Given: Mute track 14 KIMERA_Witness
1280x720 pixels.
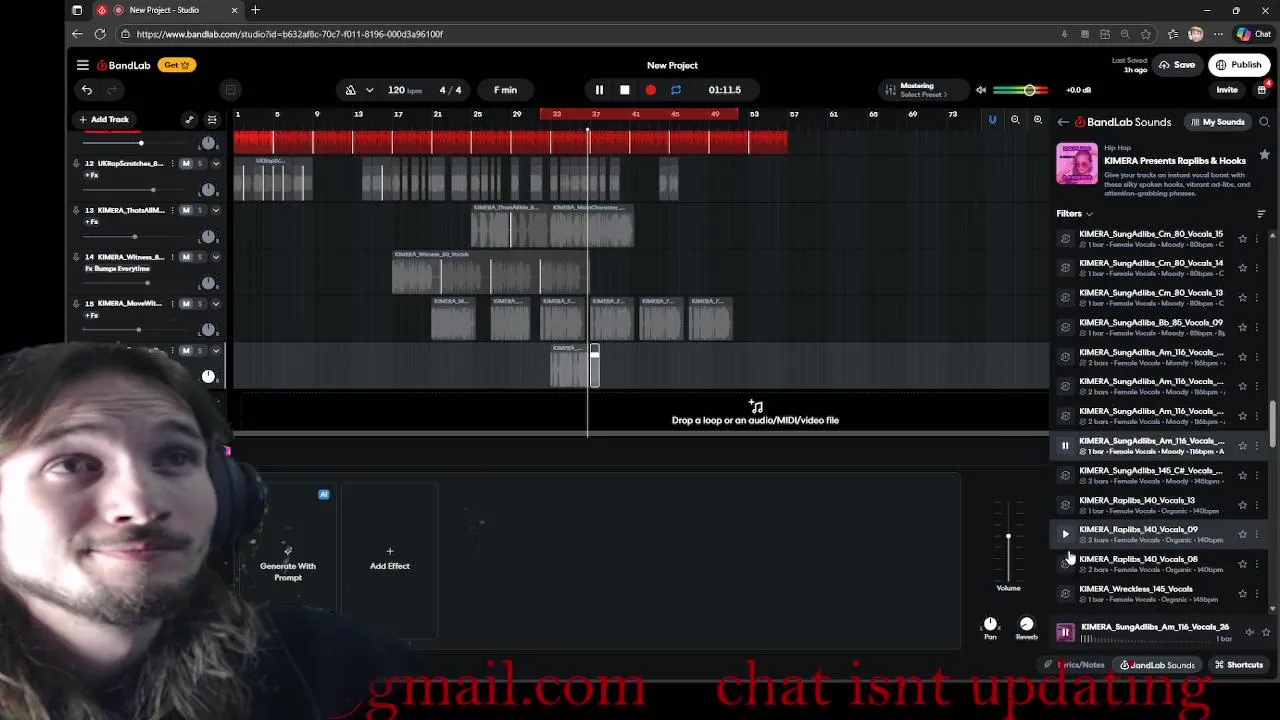Looking at the screenshot, I should (186, 257).
